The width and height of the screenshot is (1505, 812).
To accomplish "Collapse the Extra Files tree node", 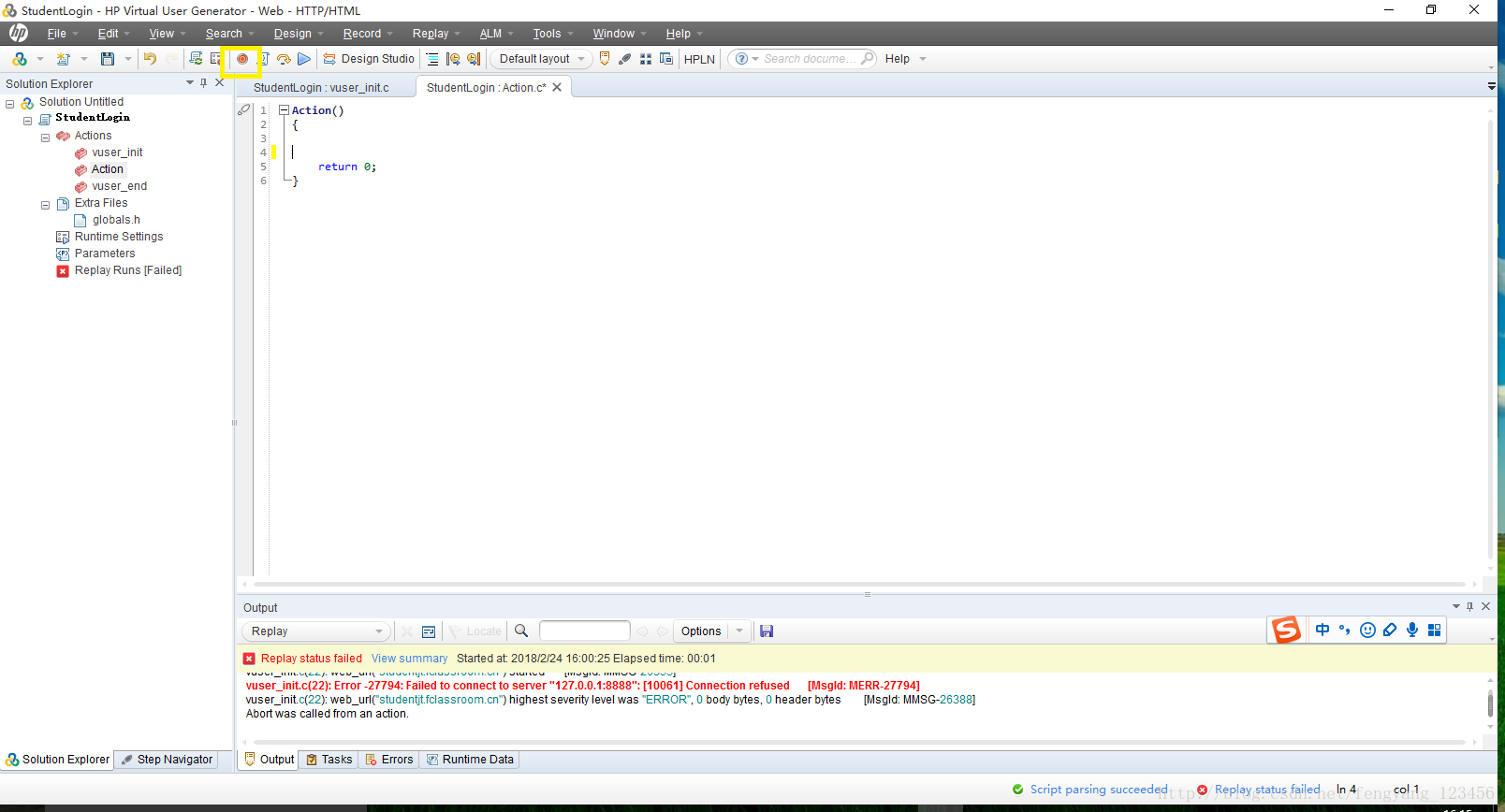I will (x=45, y=205).
